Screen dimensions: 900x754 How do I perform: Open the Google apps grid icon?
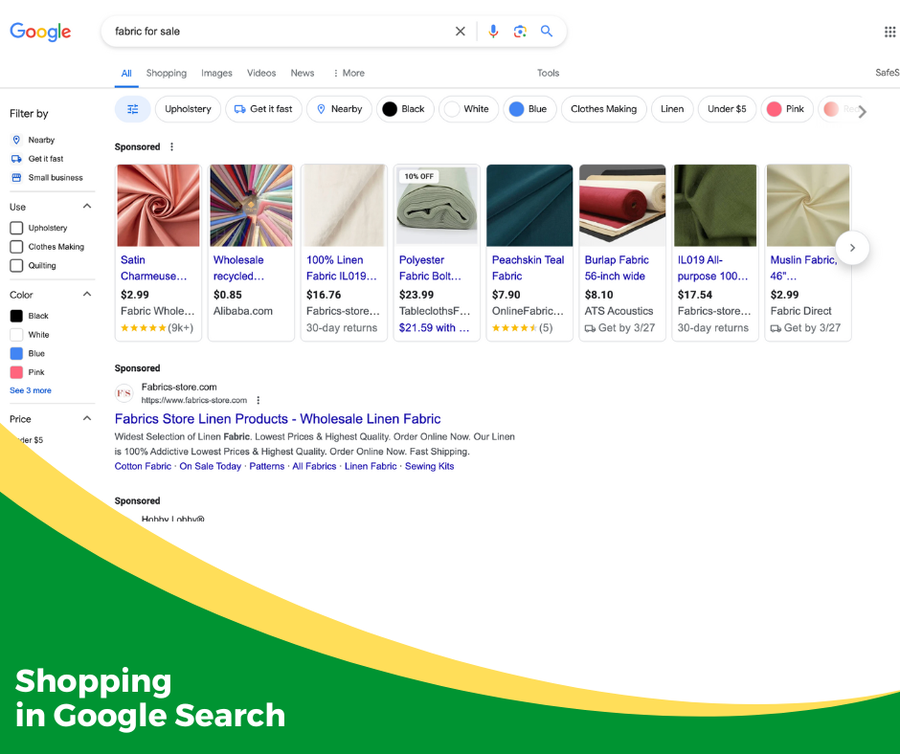[x=889, y=31]
